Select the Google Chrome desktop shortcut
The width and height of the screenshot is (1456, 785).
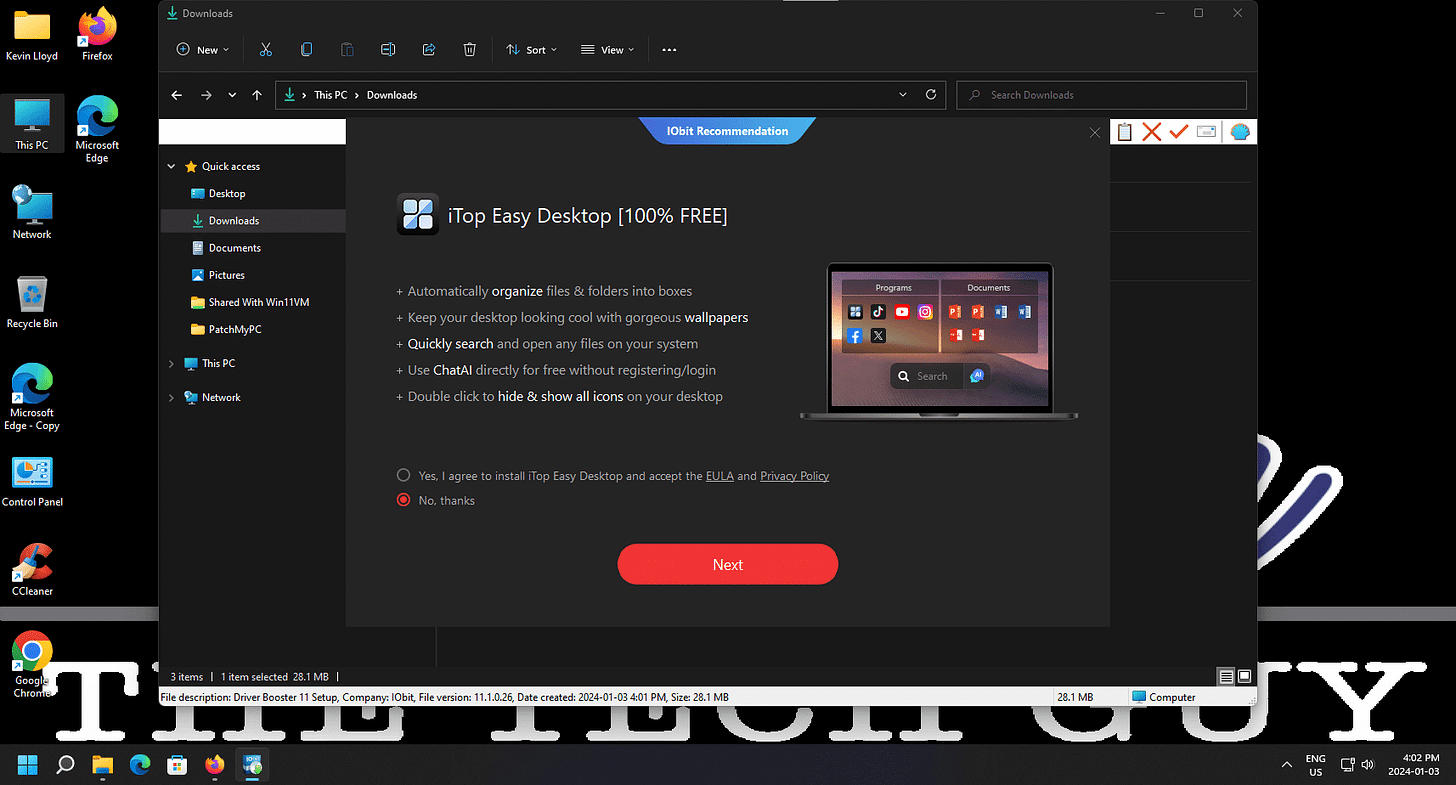32,665
